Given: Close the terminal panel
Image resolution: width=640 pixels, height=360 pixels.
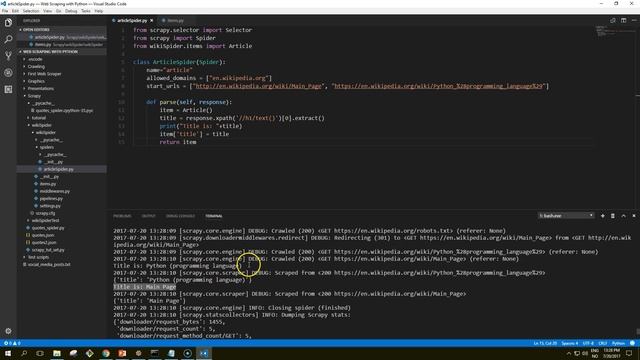Looking at the screenshot, I should pyautogui.click(x=634, y=216).
